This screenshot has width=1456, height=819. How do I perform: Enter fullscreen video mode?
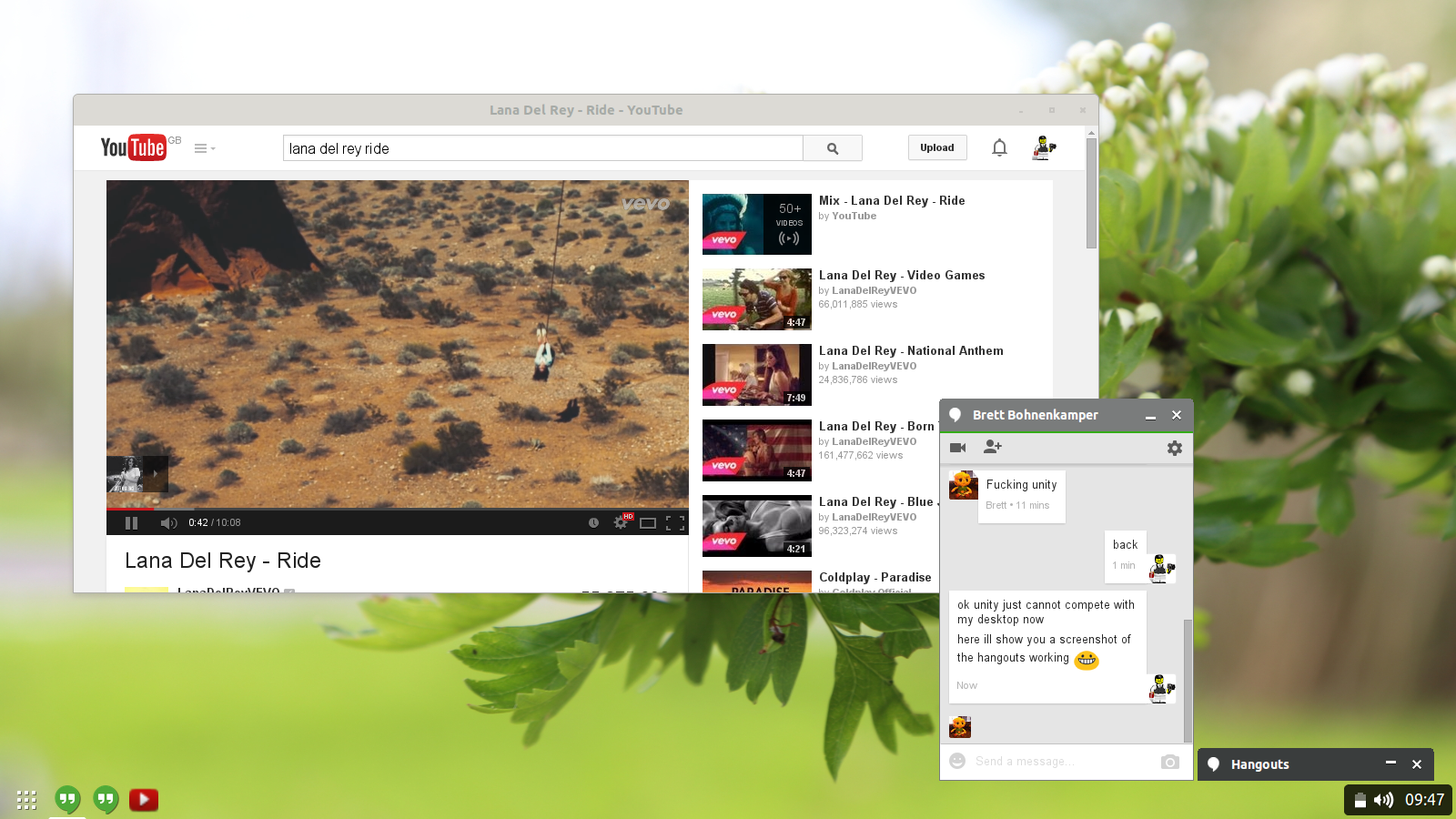point(675,522)
